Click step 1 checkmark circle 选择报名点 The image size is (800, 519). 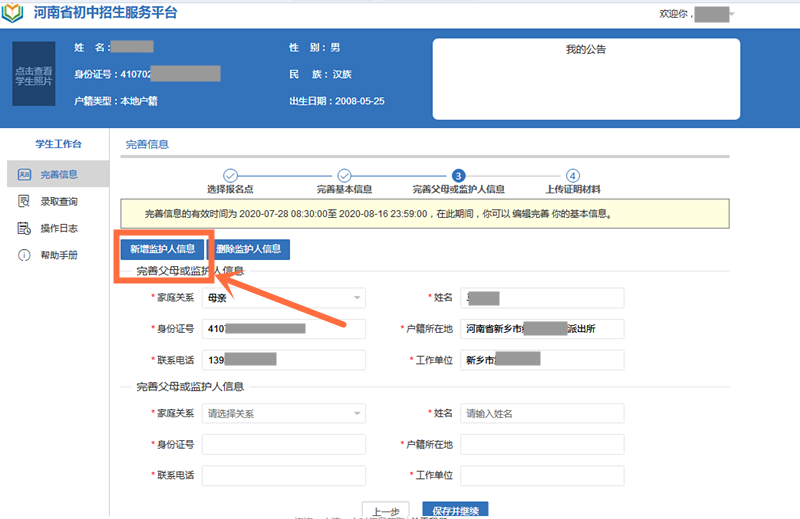click(230, 175)
